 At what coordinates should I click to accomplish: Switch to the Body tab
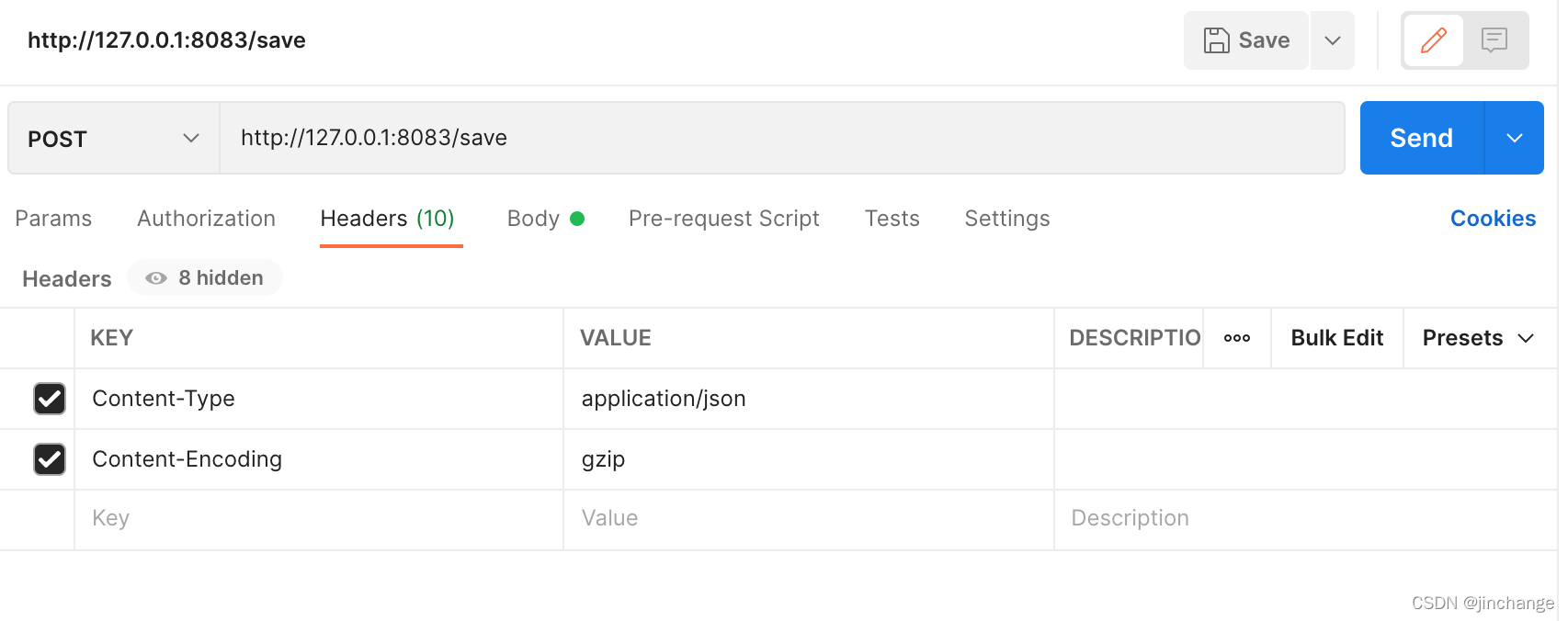tap(534, 219)
